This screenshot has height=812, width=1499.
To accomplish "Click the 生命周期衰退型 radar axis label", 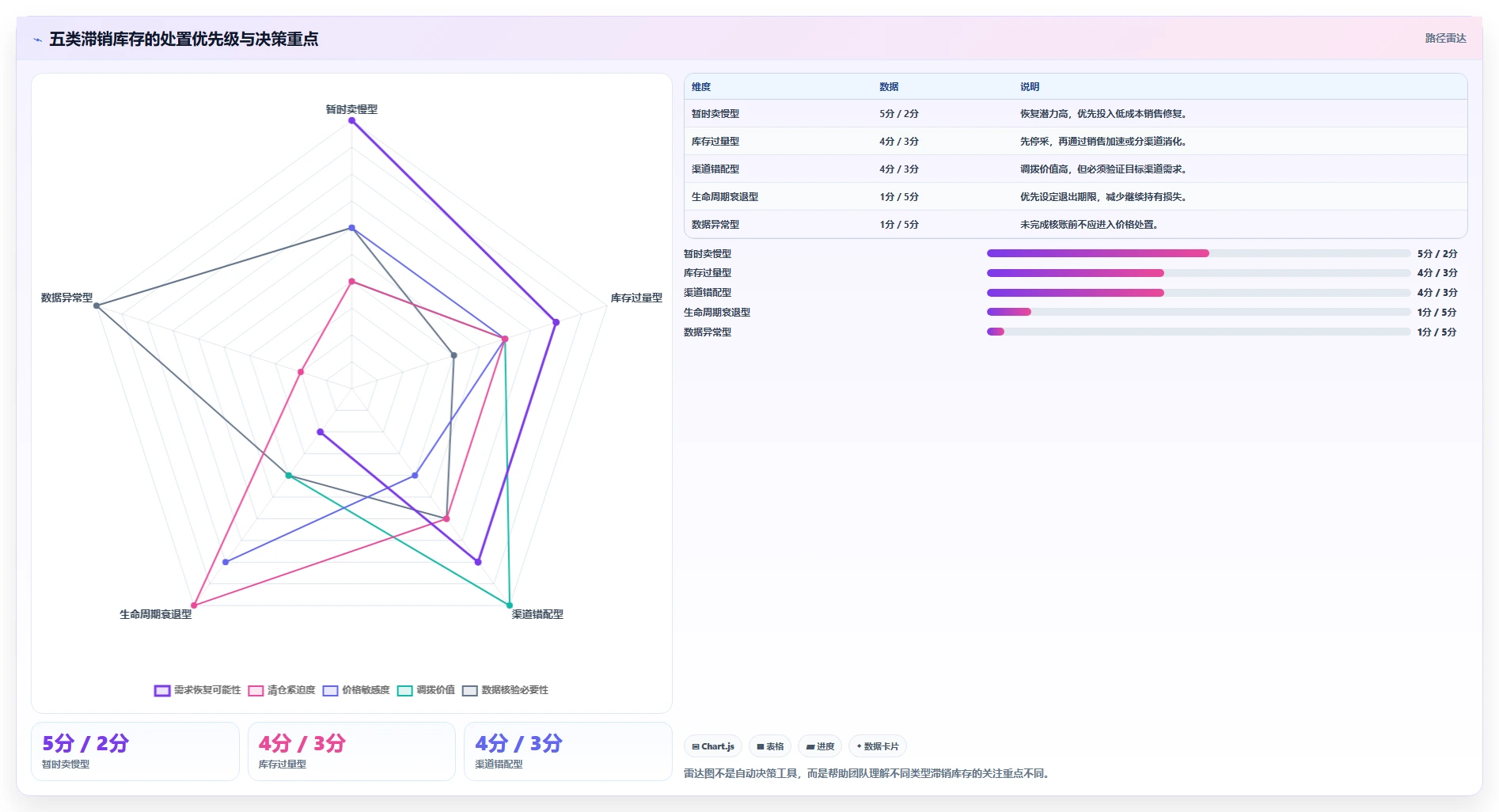I will pos(156,614).
